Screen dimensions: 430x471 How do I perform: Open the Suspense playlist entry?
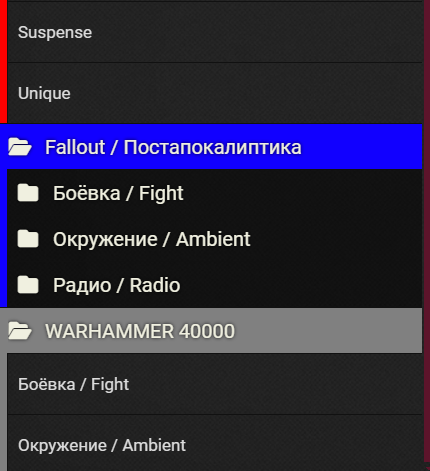click(215, 32)
